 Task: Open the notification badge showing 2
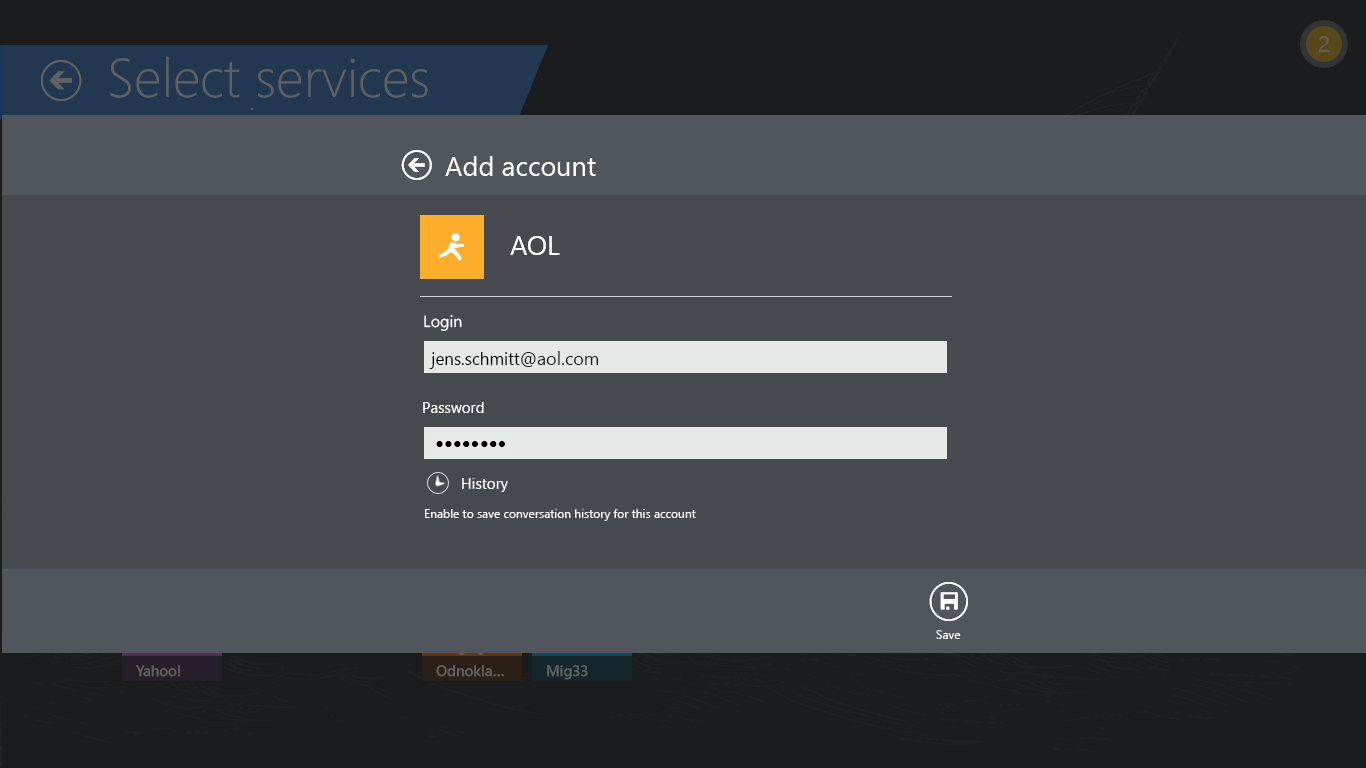(1324, 44)
